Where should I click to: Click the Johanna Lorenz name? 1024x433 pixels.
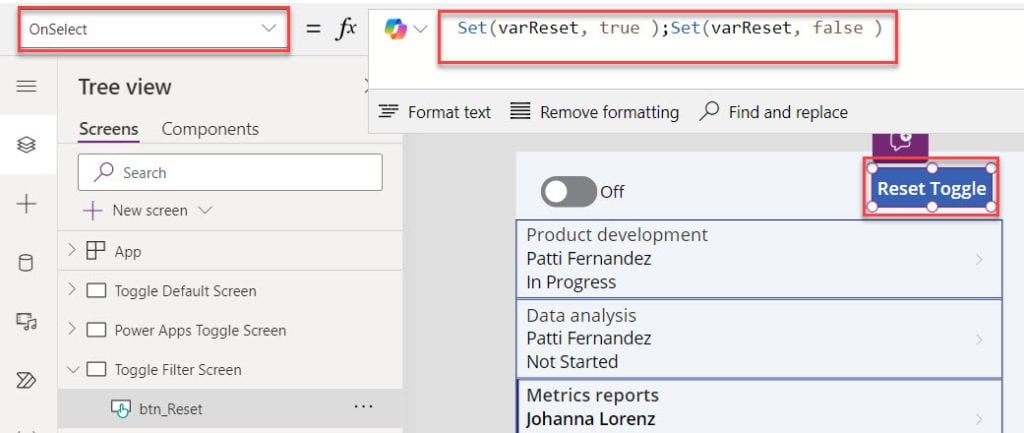[x=590, y=419]
